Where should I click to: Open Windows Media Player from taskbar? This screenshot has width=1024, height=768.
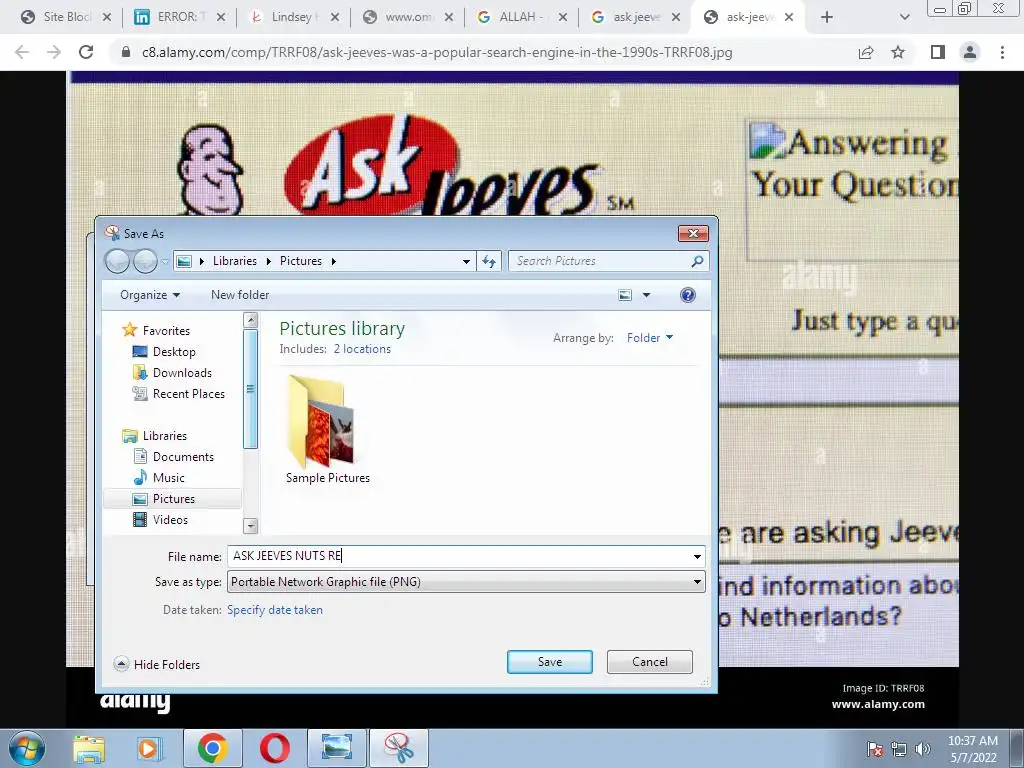tap(148, 748)
